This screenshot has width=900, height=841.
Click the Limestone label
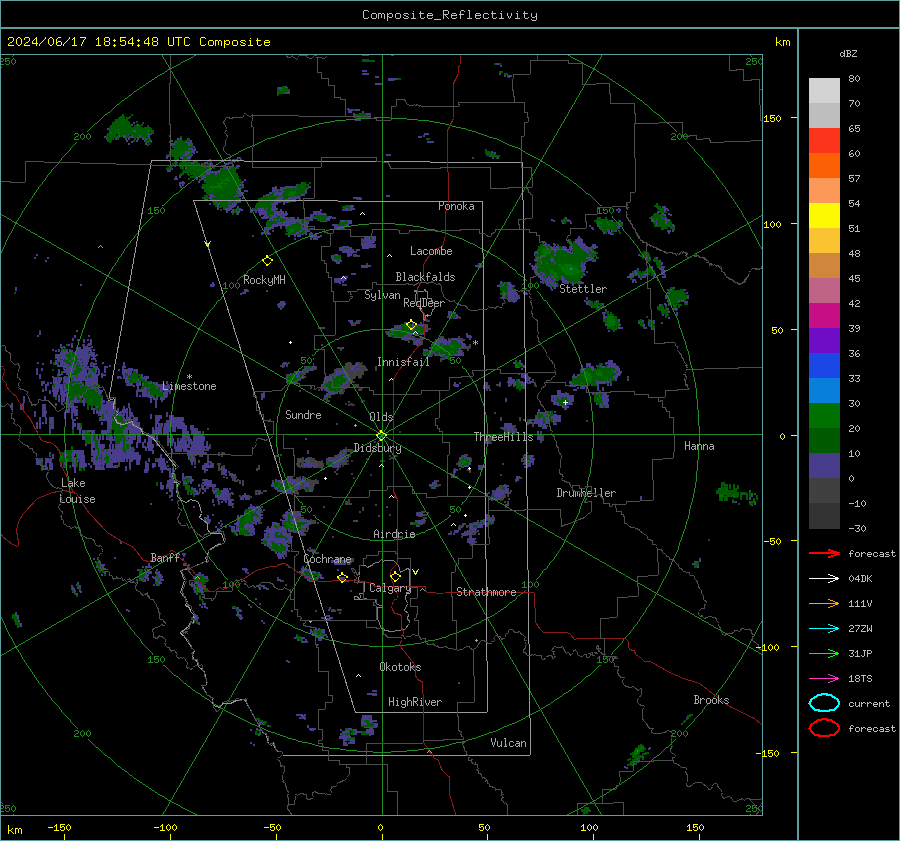(x=189, y=386)
